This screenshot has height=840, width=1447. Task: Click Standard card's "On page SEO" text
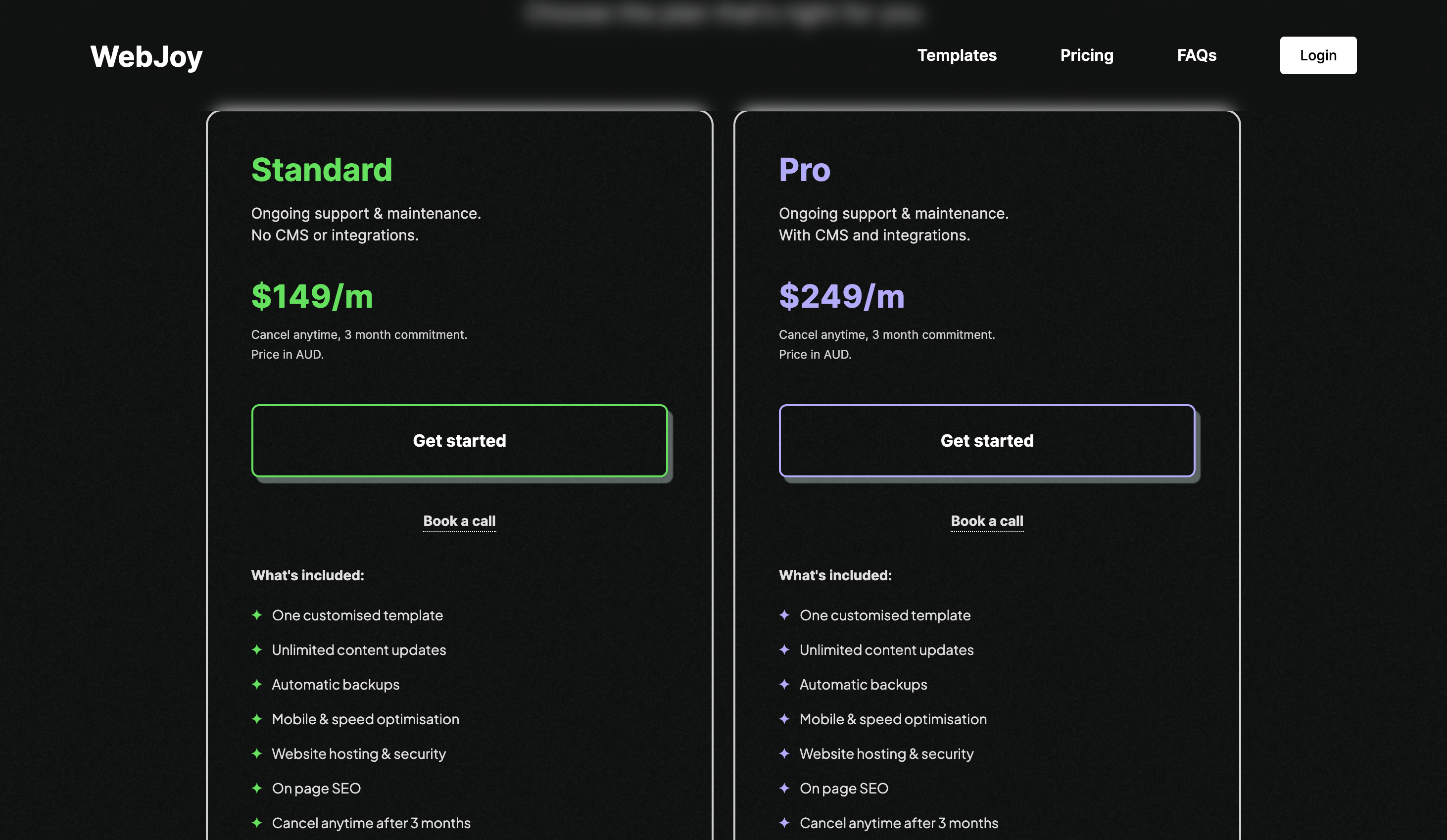316,789
